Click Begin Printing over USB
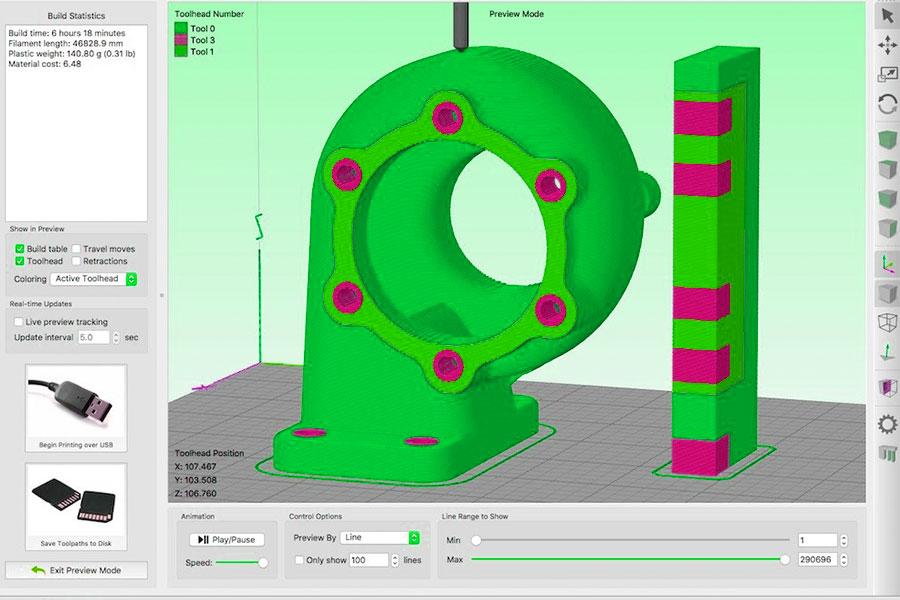This screenshot has height=600, width=900. (x=75, y=405)
